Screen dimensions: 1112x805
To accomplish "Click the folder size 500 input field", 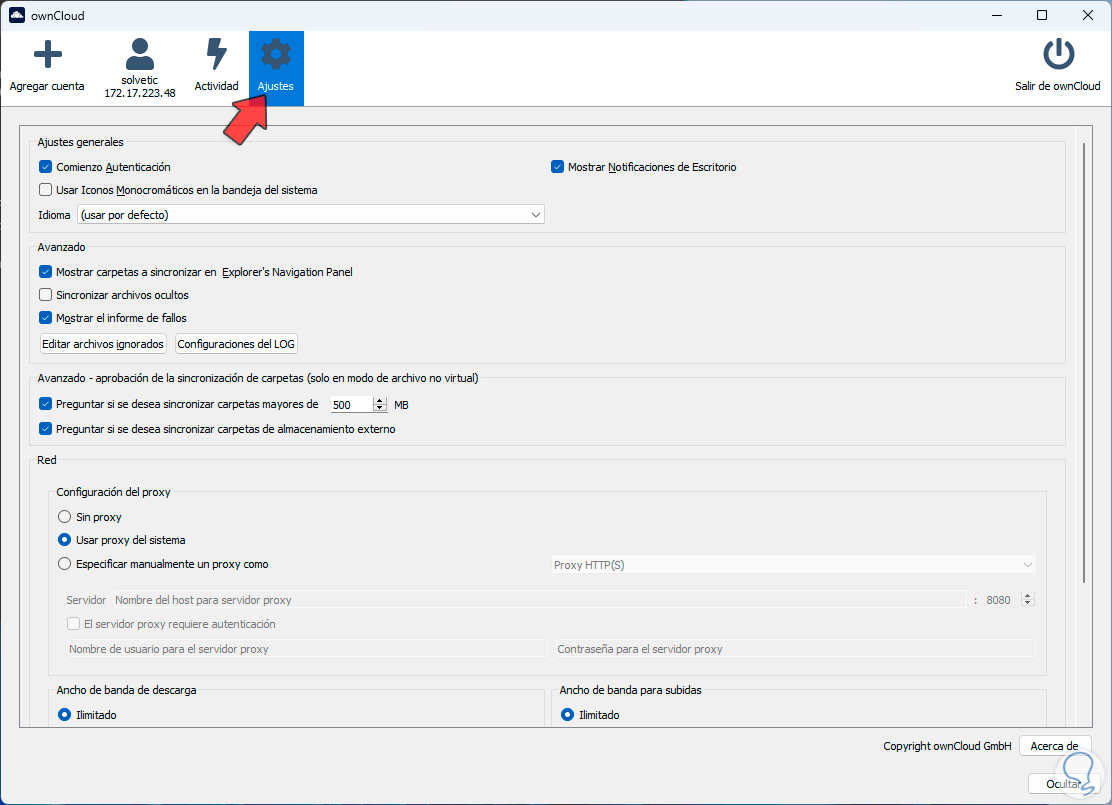I will click(351, 404).
